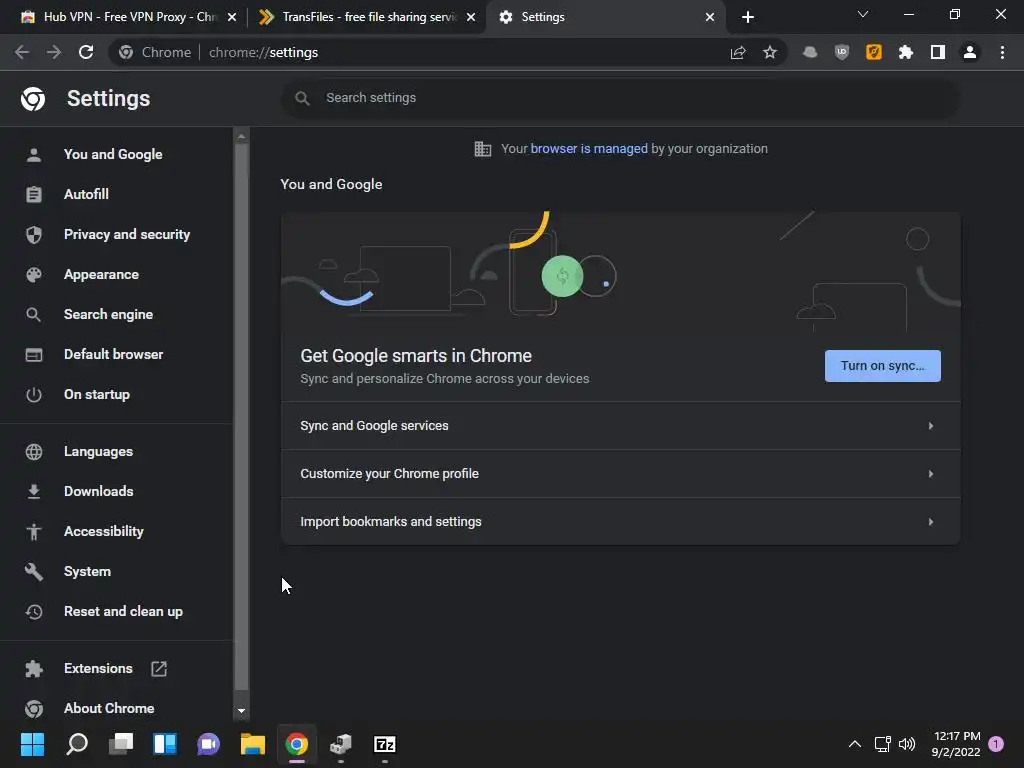Toggle the side panel icon

point(938,52)
